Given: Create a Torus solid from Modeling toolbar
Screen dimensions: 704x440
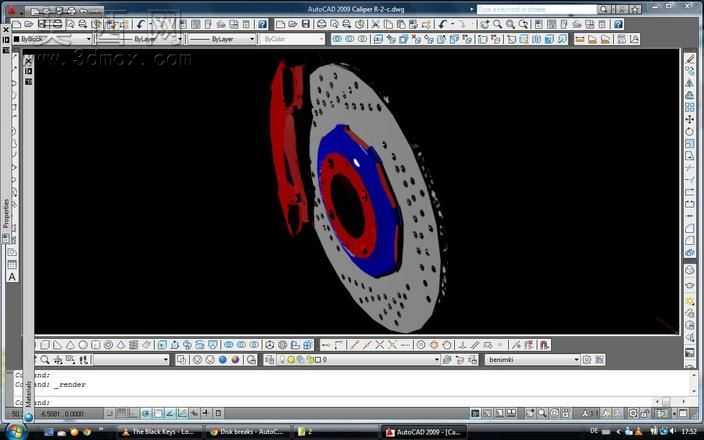Looking at the screenshot, I should click(108, 345).
